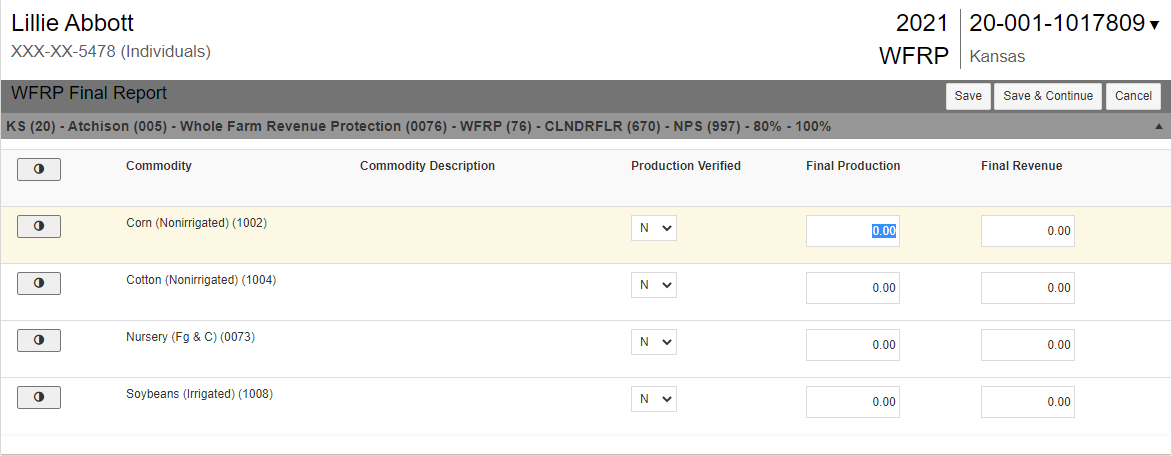Screen dimensions: 1172x456
Task: Open Production Verified dropdown for Cotton
Action: click(x=653, y=285)
